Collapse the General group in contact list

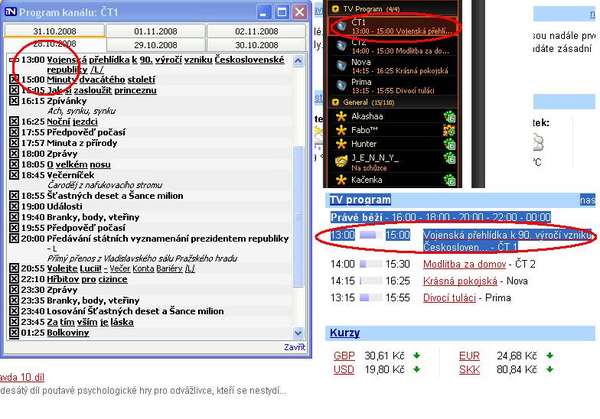[x=335, y=102]
